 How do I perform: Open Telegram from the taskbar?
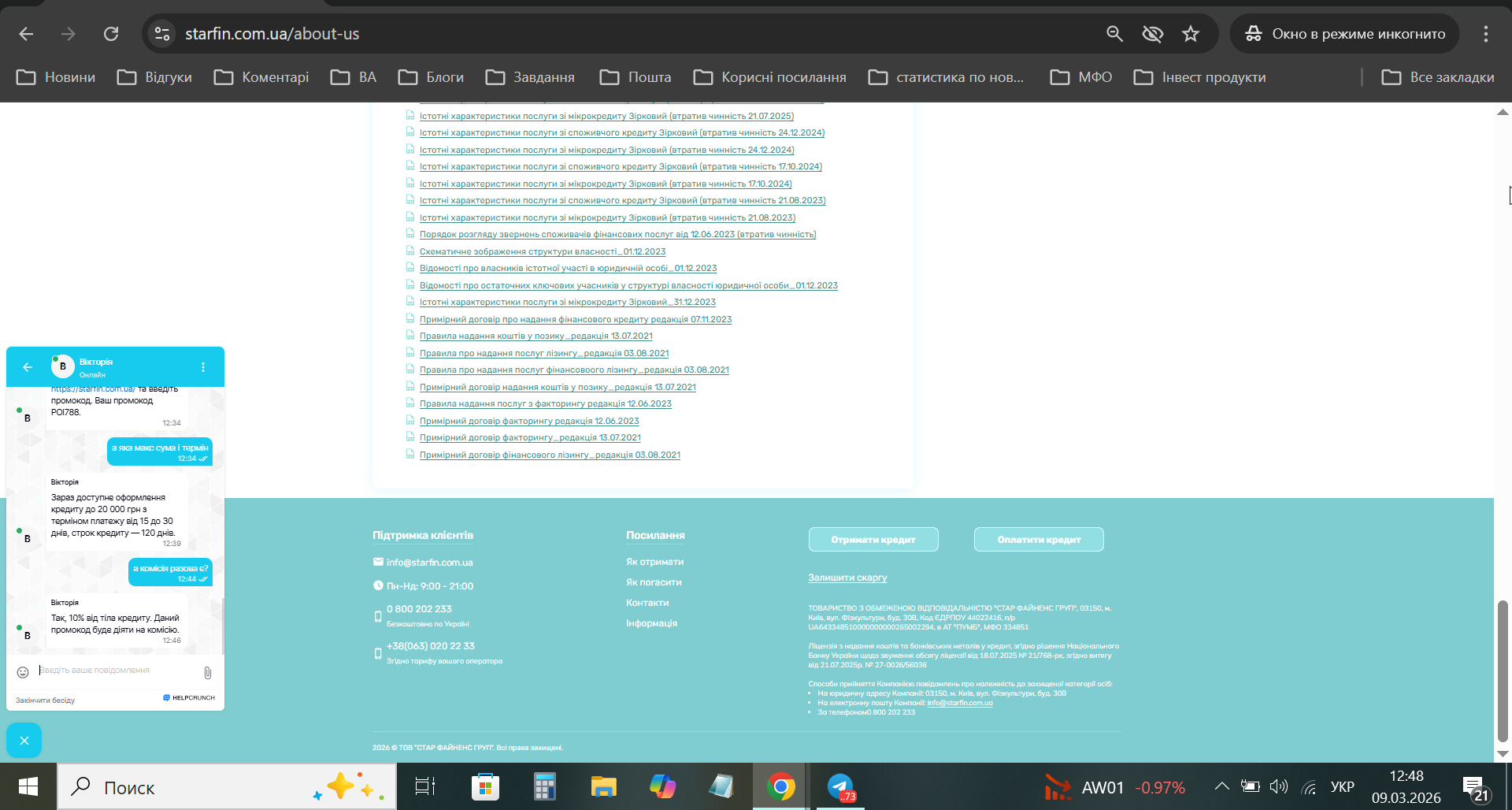[x=840, y=786]
